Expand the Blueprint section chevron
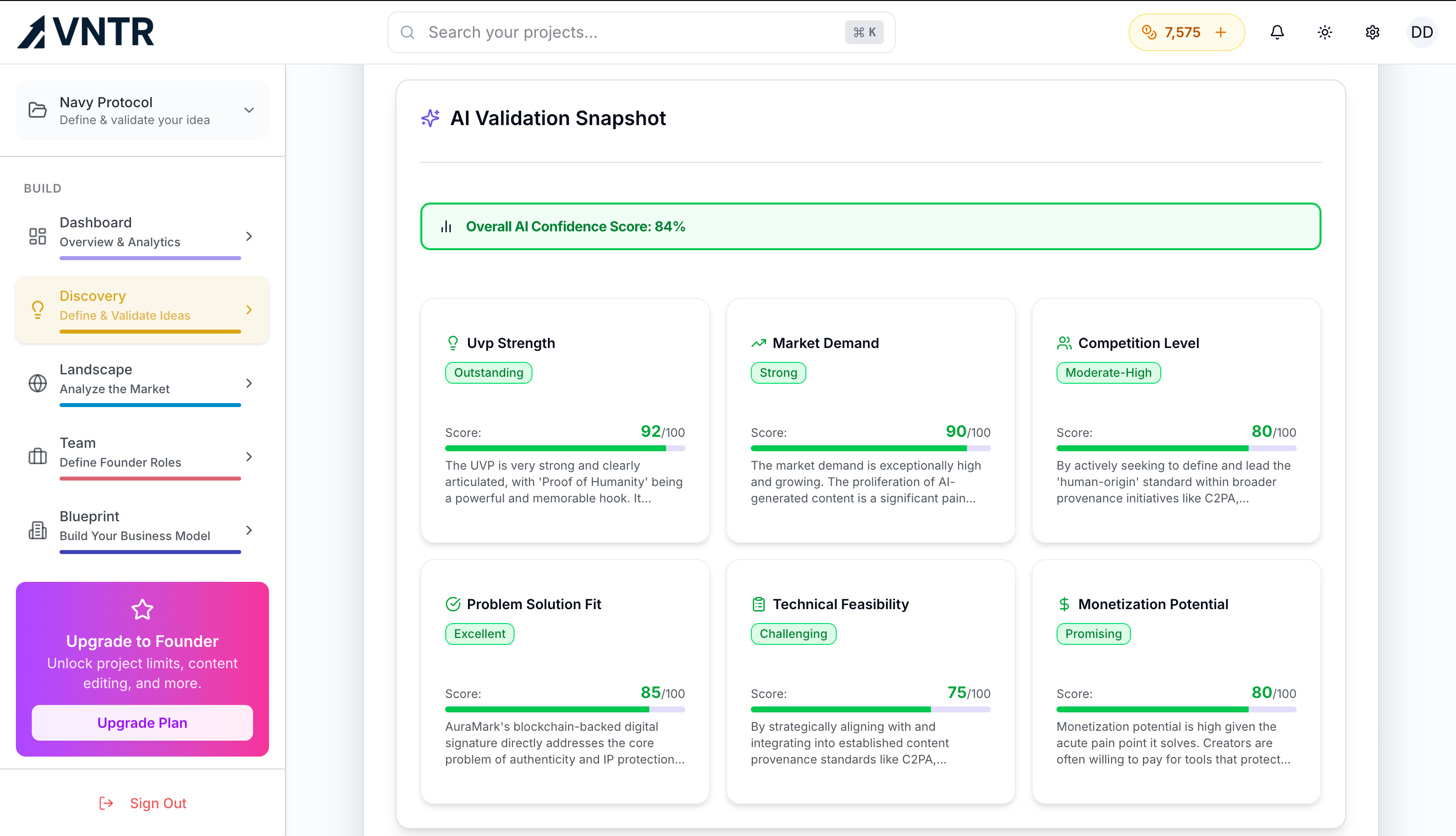Viewport: 1456px width, 836px height. 249,530
